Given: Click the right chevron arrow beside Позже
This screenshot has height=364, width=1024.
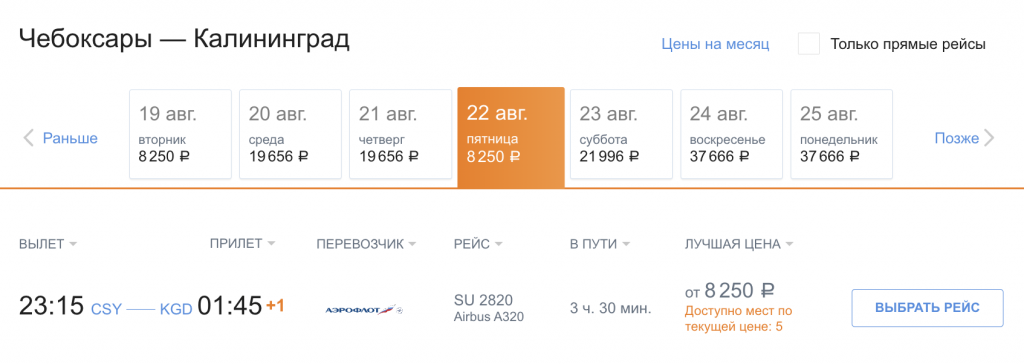Looking at the screenshot, I should click(989, 139).
